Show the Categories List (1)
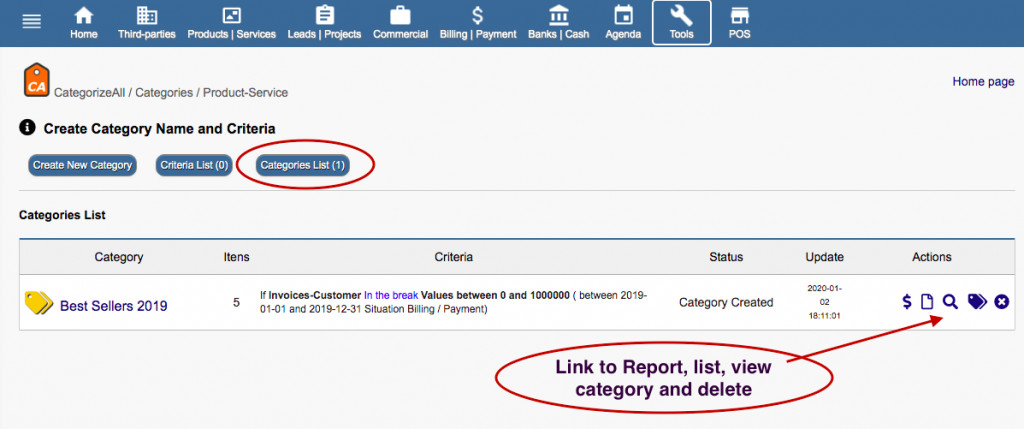1024x429 pixels. [303, 165]
